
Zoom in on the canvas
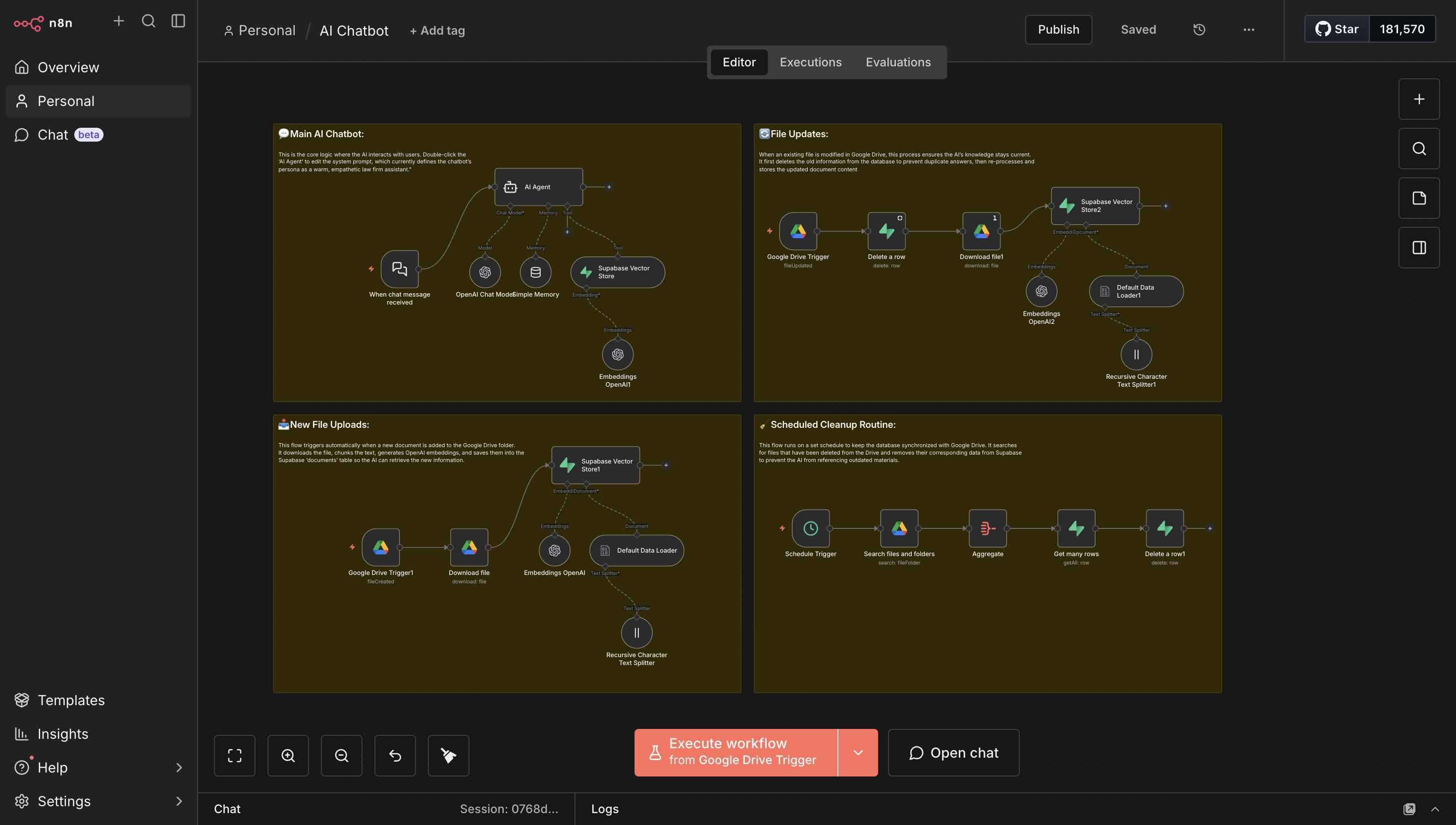tap(288, 755)
